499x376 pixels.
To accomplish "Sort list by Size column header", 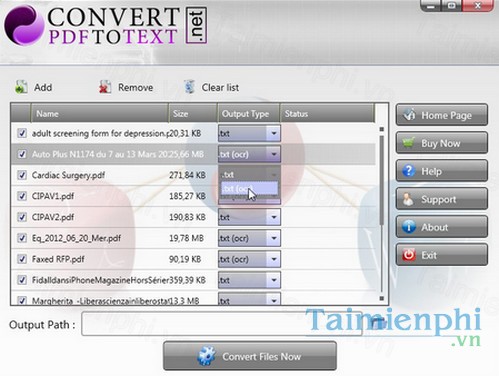I will [193, 114].
